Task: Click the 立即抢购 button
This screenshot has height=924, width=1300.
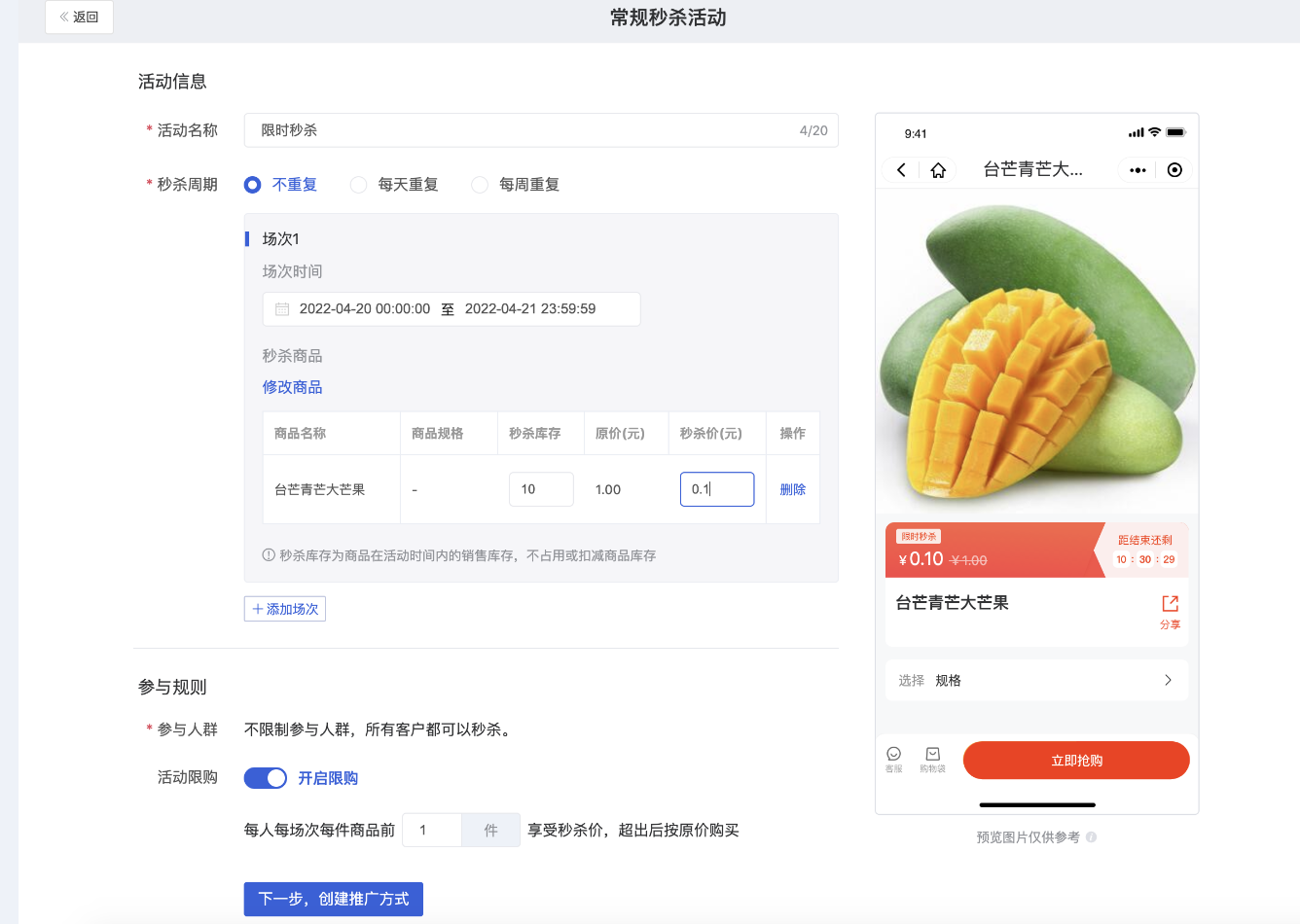Action: tap(1076, 761)
